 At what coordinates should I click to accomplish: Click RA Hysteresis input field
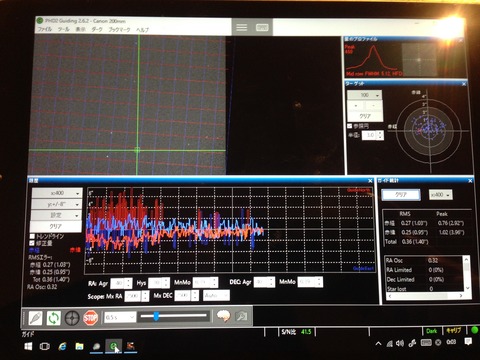click(155, 283)
